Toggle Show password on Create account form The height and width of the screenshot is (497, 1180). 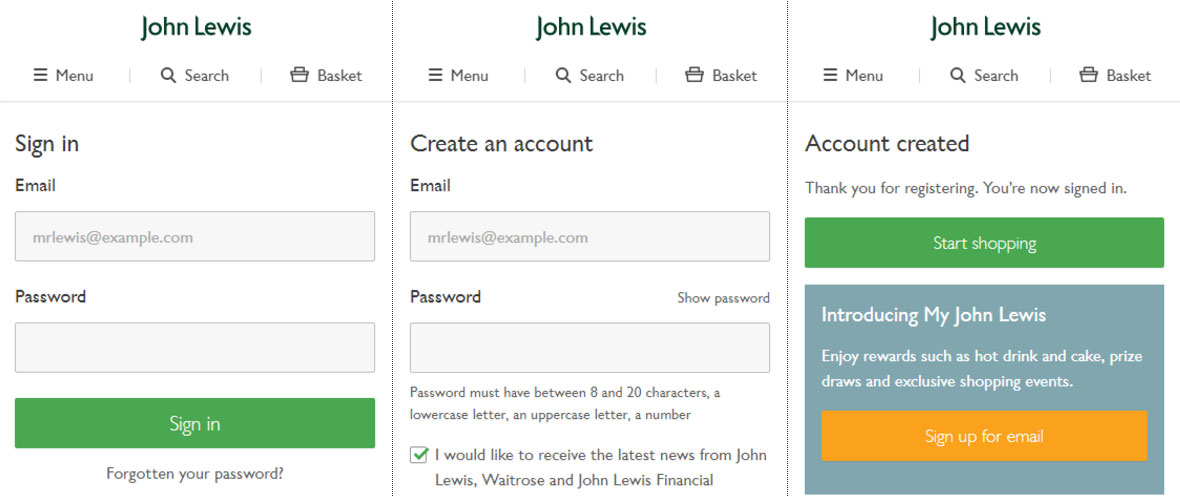tap(723, 298)
